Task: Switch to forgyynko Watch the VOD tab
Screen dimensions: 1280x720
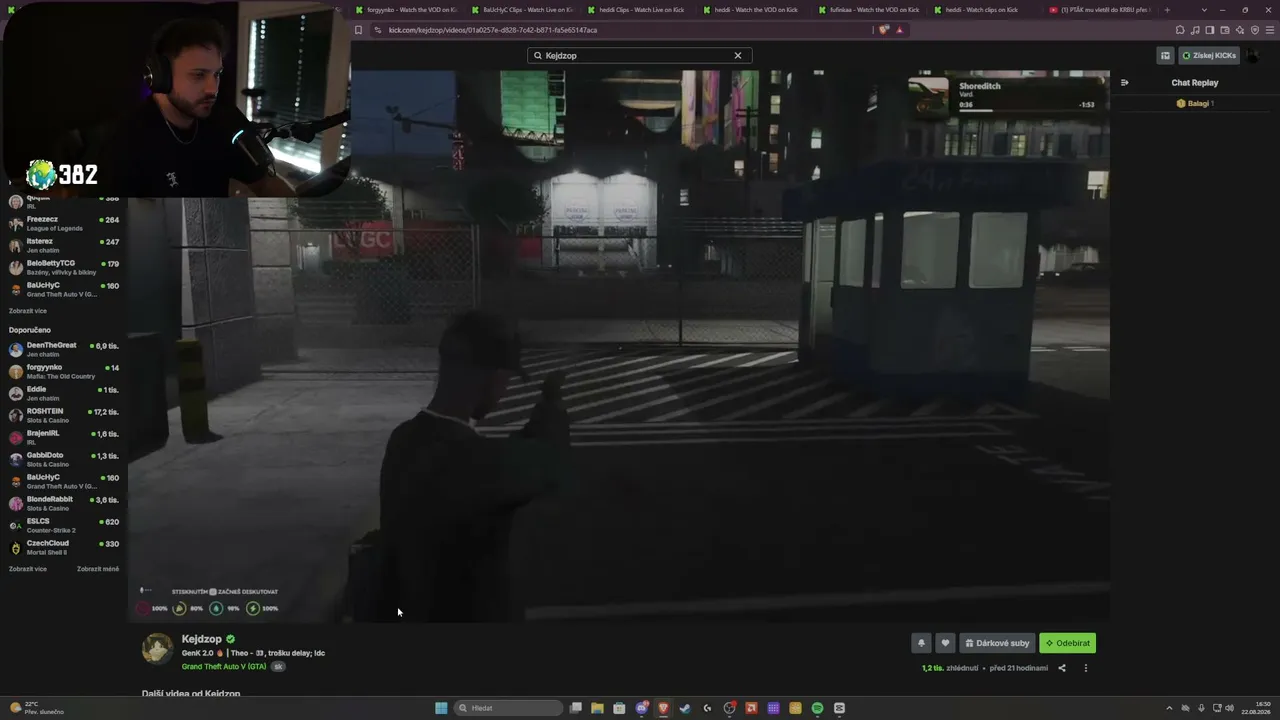Action: (405, 10)
